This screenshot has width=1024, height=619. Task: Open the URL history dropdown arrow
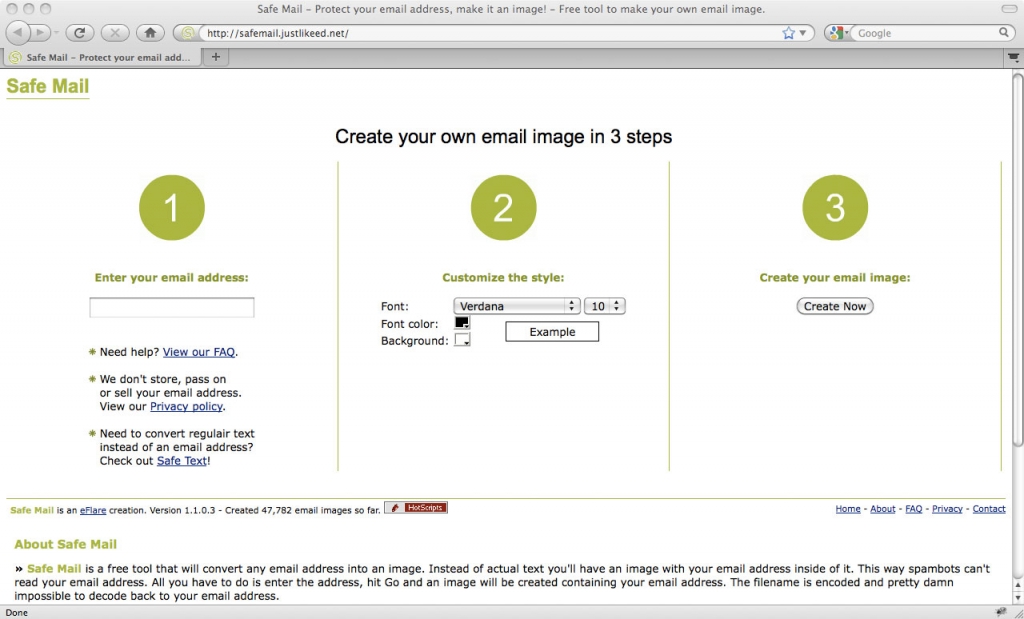click(x=803, y=33)
